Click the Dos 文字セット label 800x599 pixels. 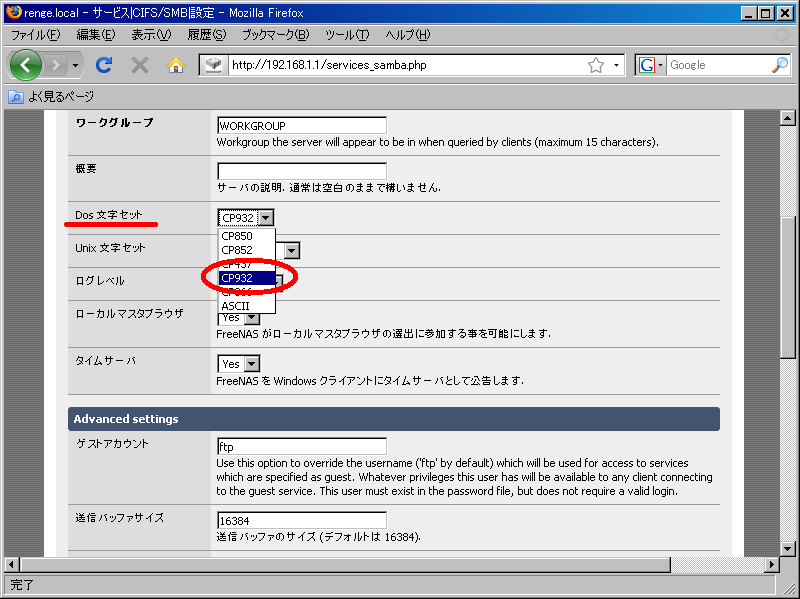(x=109, y=215)
